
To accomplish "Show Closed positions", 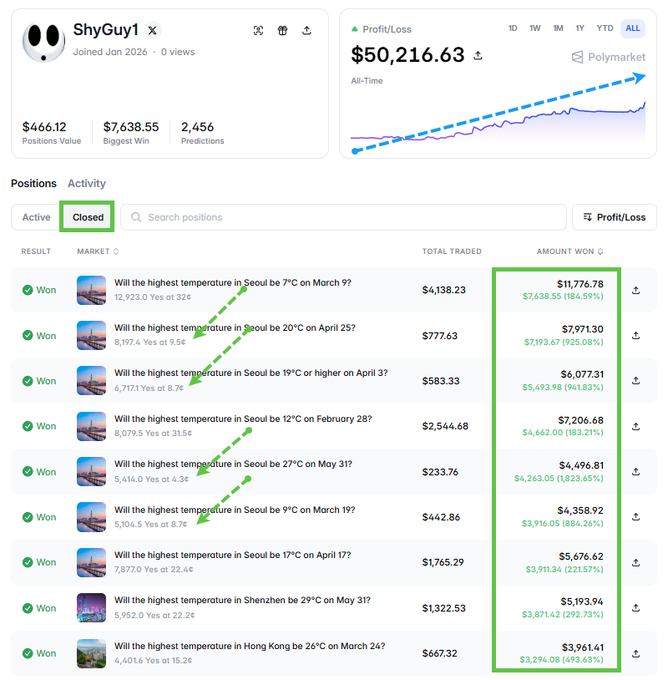I will (x=88, y=217).
